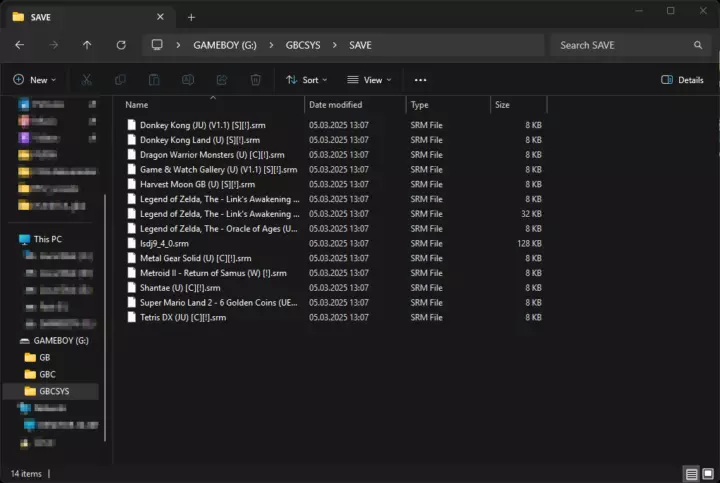Click GBCSYS in the address bar
This screenshot has width=720, height=483.
tap(303, 45)
